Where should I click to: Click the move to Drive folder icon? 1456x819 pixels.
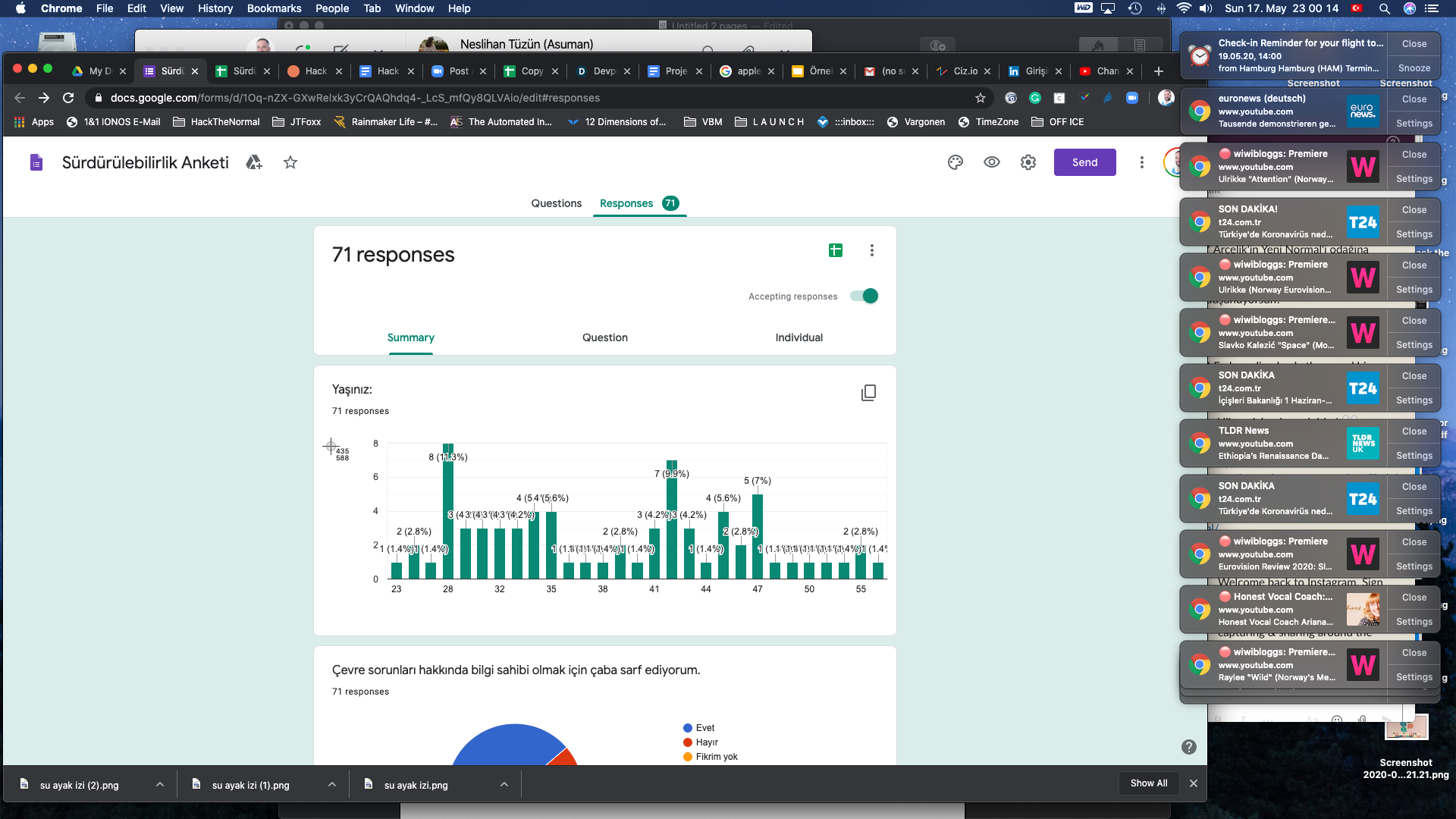pos(254,162)
